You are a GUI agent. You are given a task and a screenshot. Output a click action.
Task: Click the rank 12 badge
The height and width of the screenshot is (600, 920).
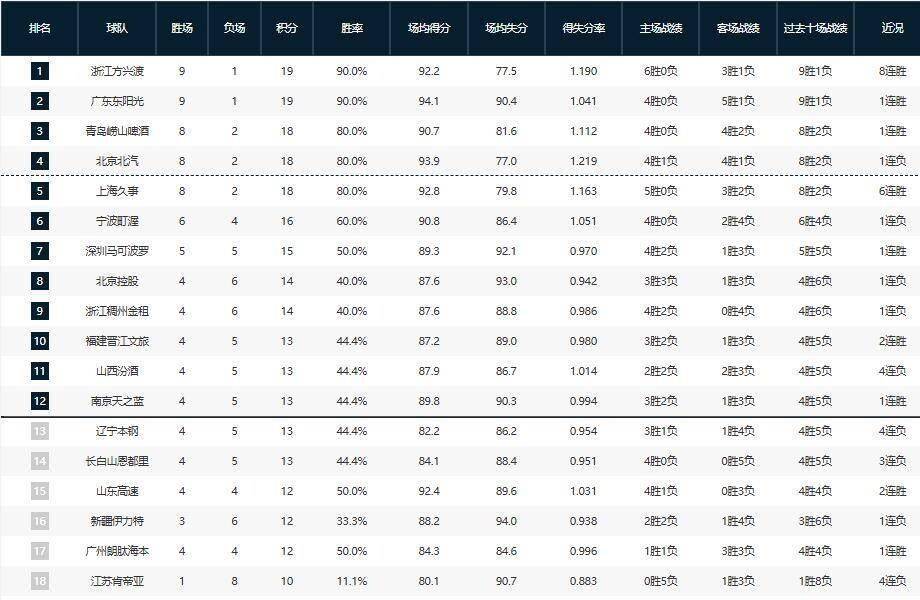[39, 401]
